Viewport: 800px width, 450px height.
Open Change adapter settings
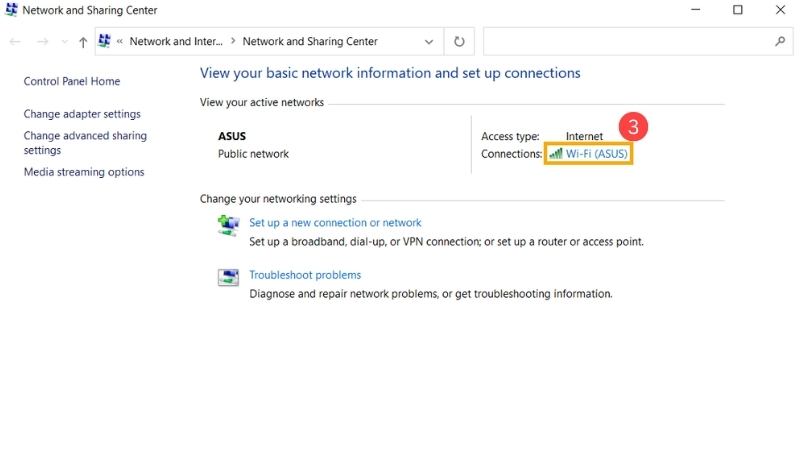[x=82, y=114]
